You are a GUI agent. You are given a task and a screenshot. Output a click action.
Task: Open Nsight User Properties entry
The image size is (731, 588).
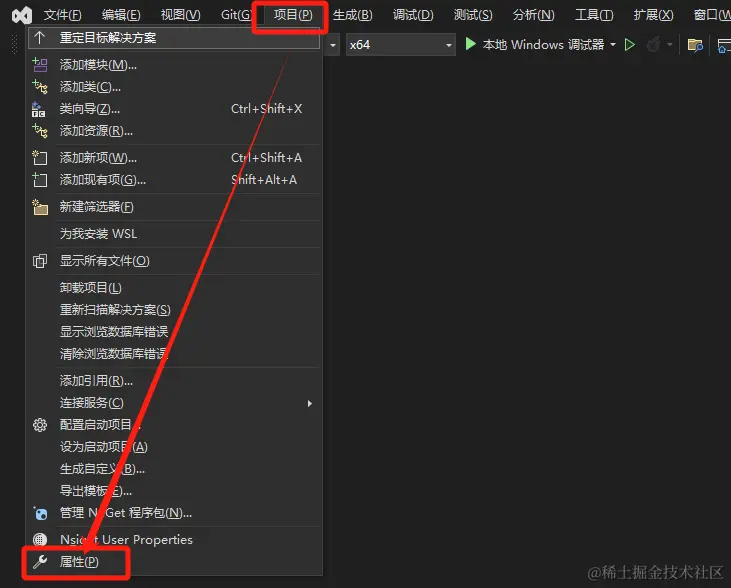pyautogui.click(x=174, y=540)
